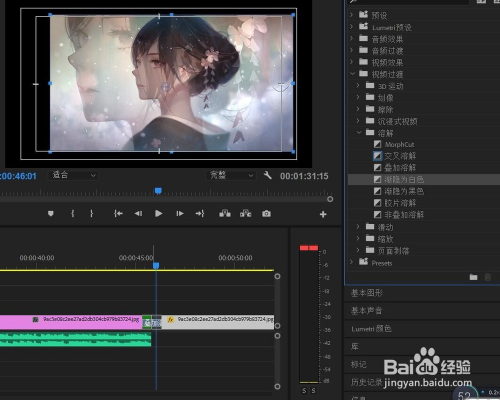Click the Add Marker button

coord(51,214)
